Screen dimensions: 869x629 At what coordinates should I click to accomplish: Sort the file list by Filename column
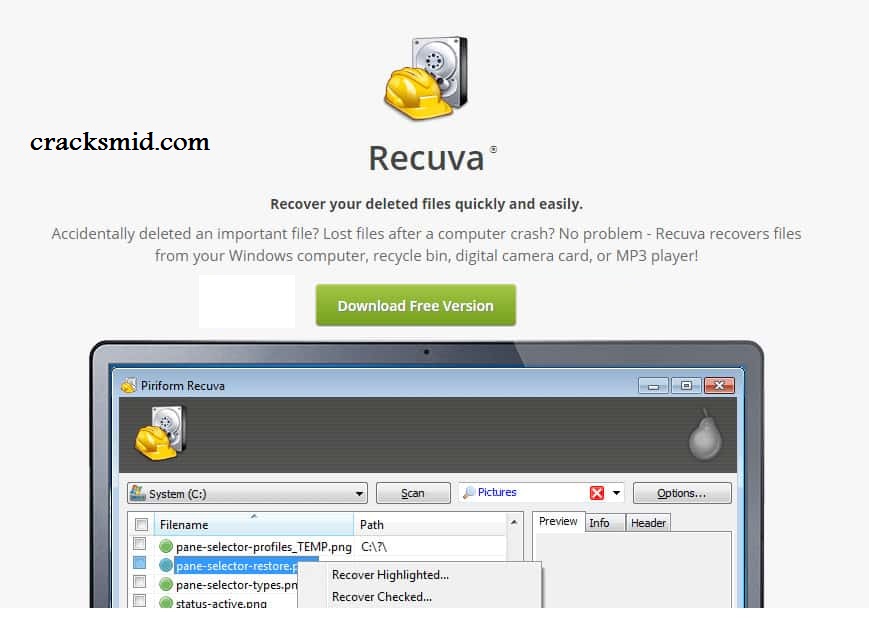point(254,524)
